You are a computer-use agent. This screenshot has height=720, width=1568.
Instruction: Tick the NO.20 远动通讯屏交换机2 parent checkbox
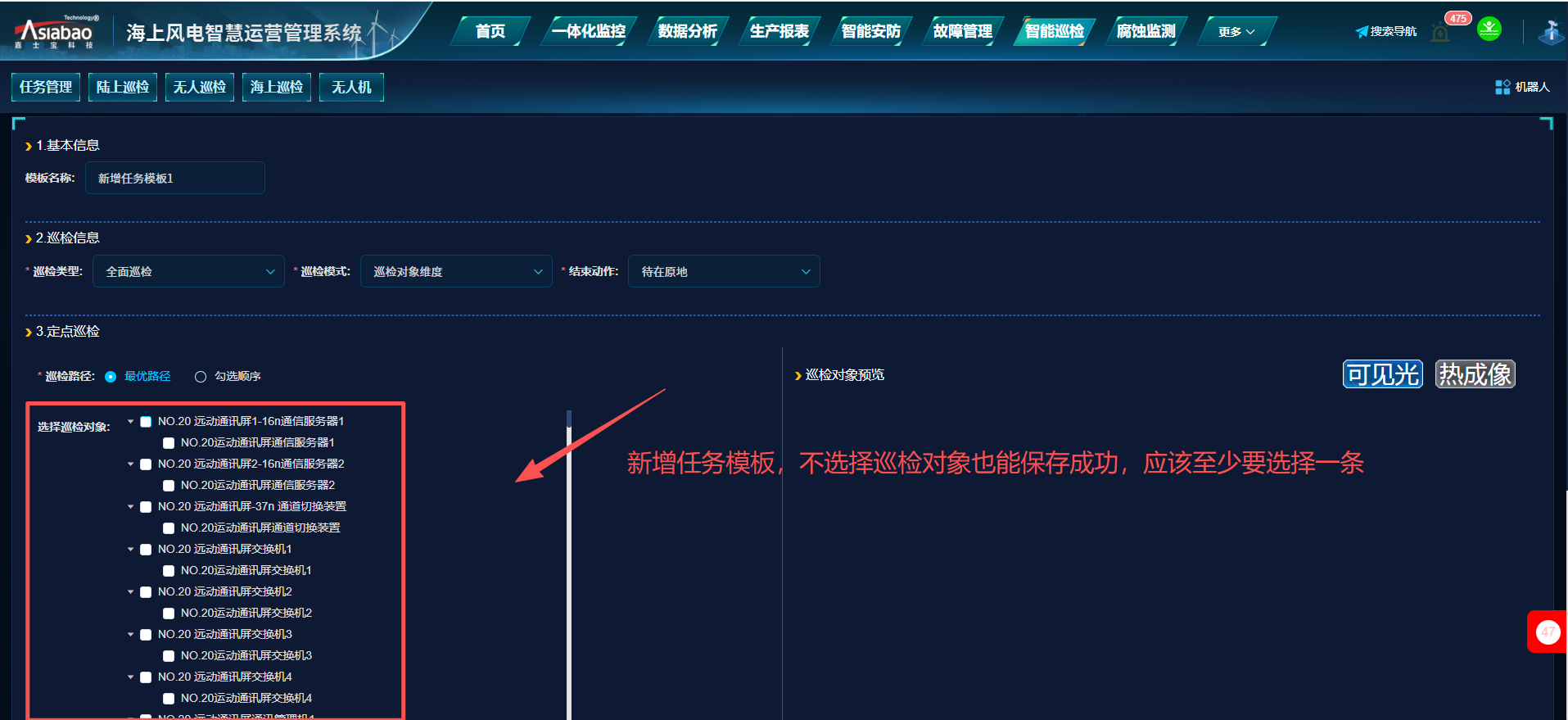click(146, 592)
